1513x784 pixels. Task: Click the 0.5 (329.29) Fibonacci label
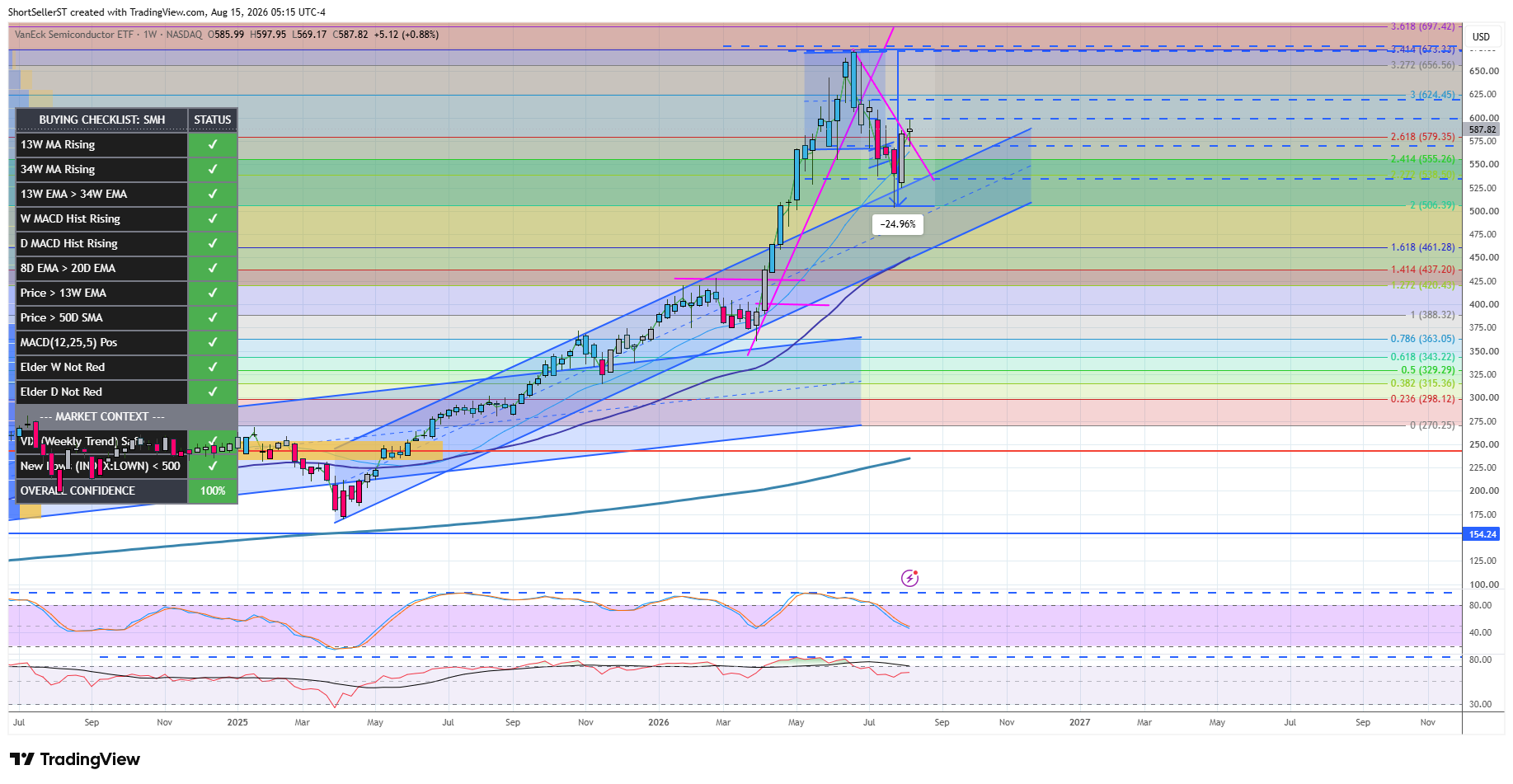[x=1428, y=370]
